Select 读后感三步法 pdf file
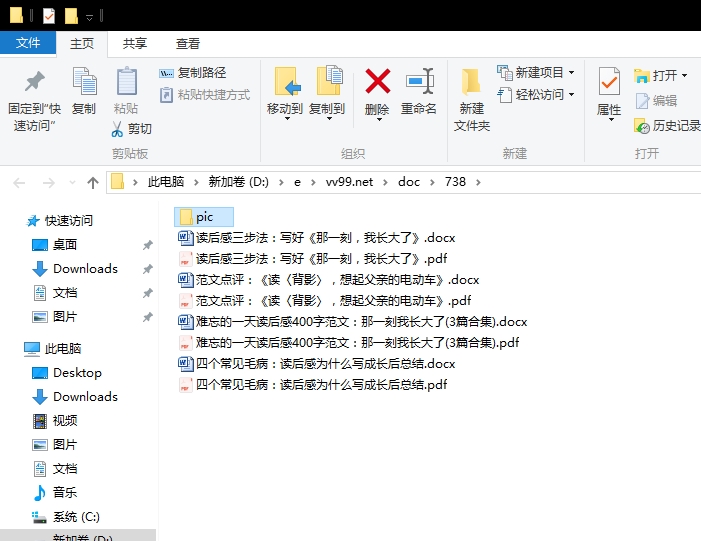 coord(312,259)
